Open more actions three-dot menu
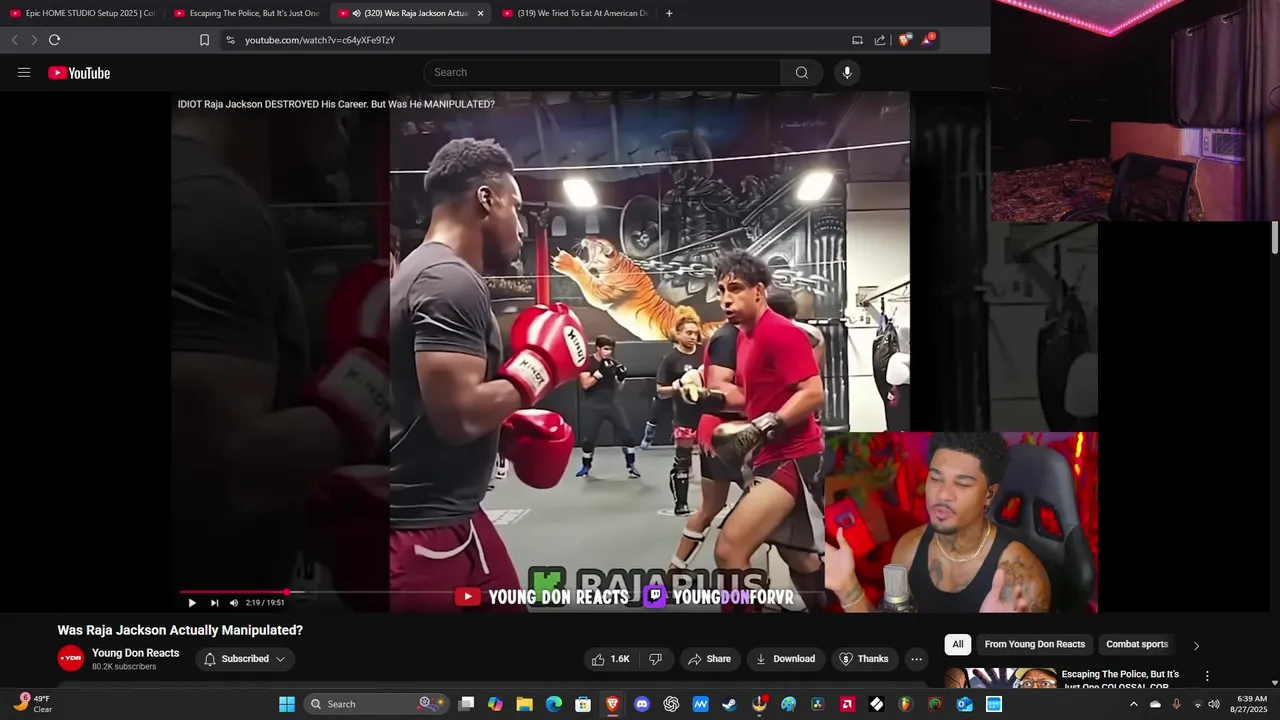Image resolution: width=1280 pixels, height=720 pixels. 916,659
